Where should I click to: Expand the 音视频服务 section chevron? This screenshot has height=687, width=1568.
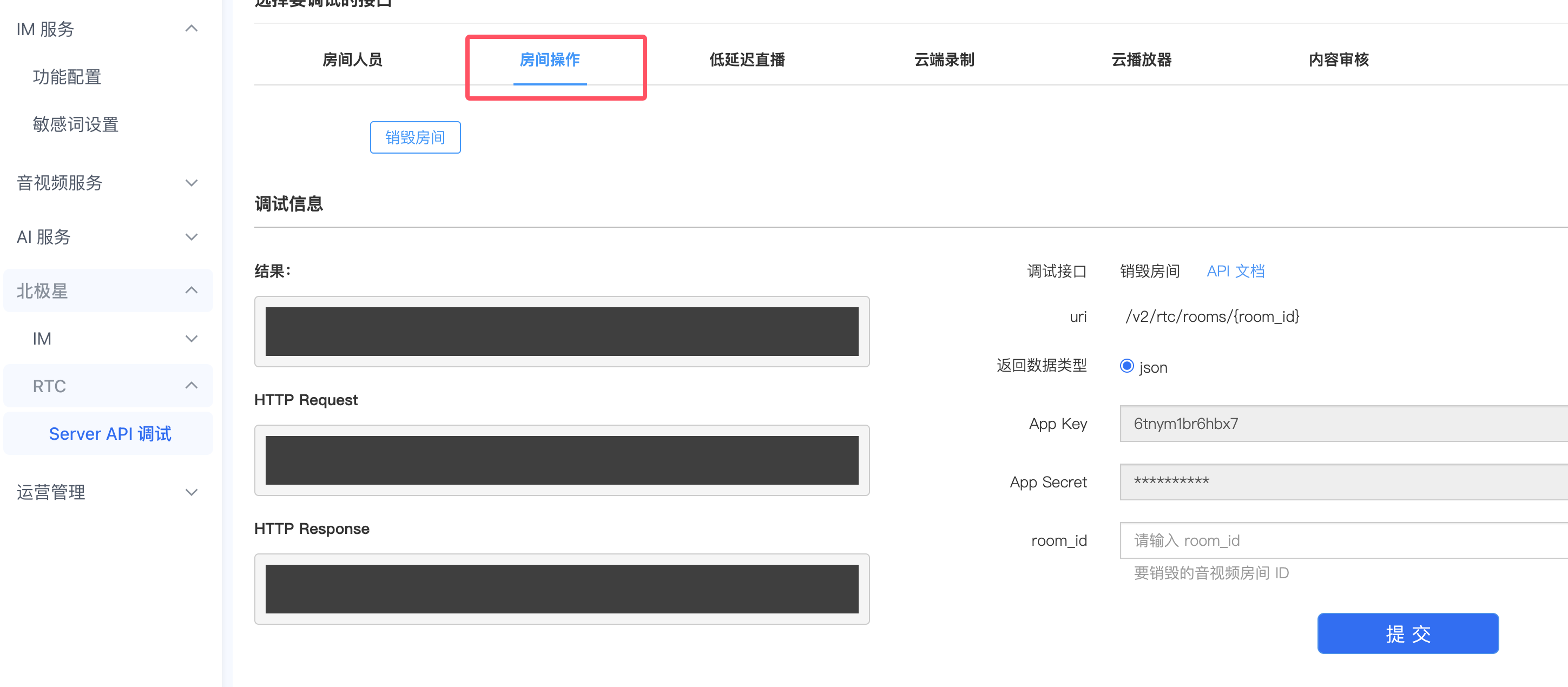pyautogui.click(x=191, y=182)
